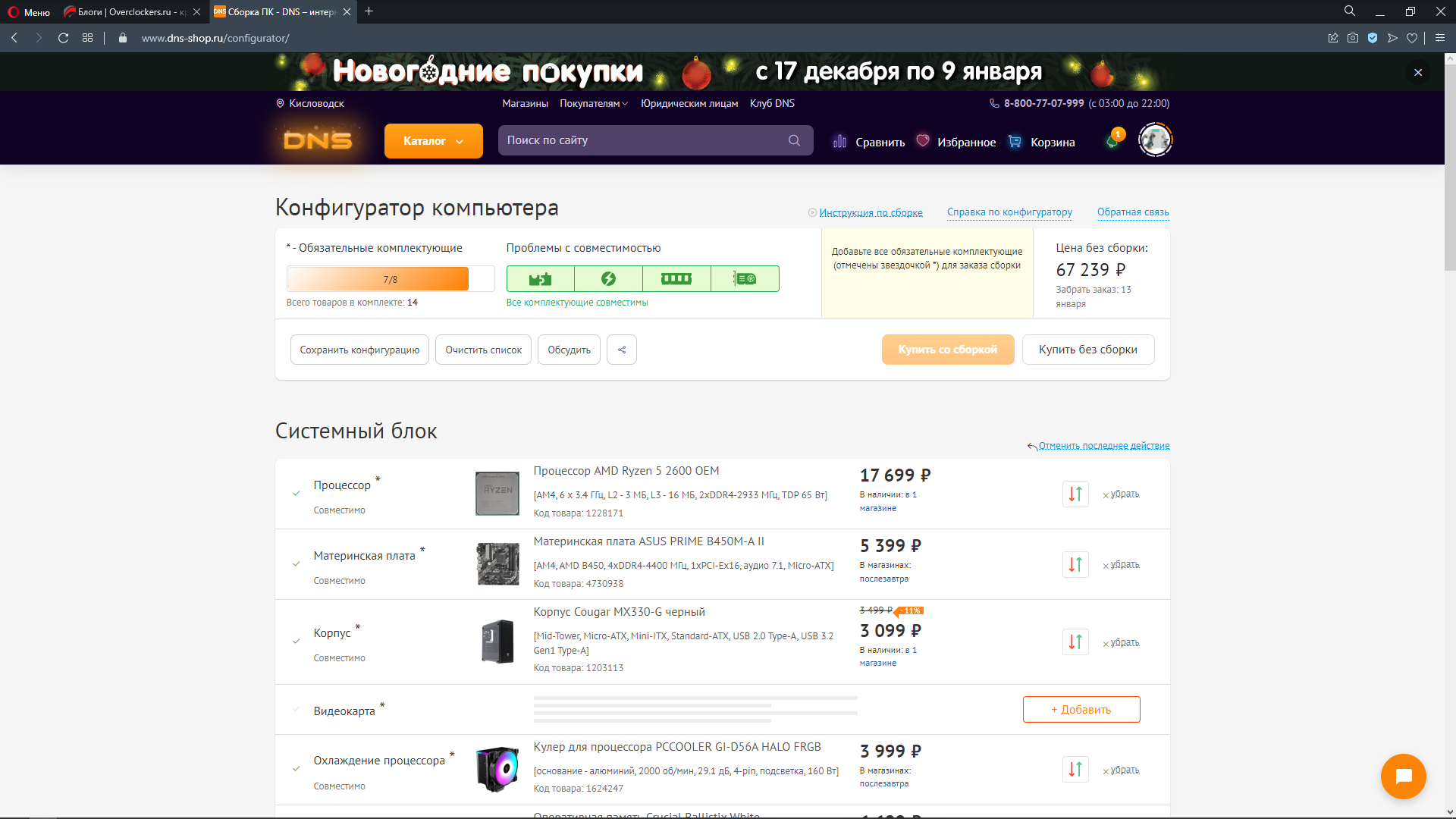Click the power supply compatibility icon
The height and width of the screenshot is (819, 1456).
click(608, 279)
